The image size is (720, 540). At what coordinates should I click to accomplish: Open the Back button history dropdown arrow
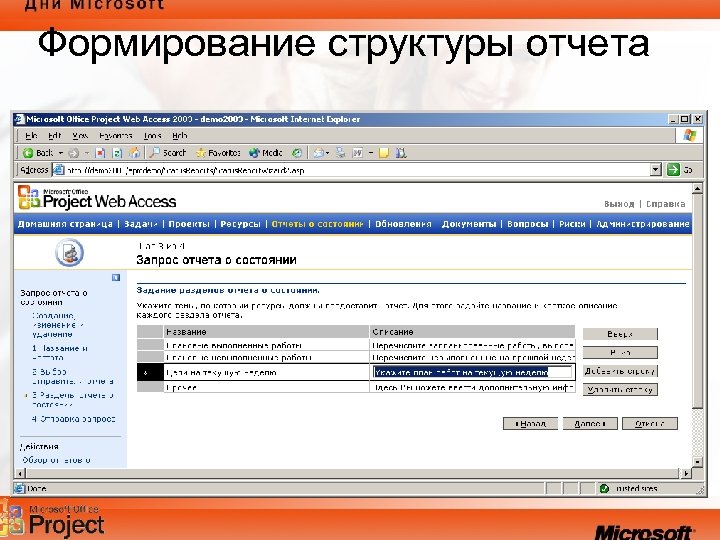coord(60,153)
